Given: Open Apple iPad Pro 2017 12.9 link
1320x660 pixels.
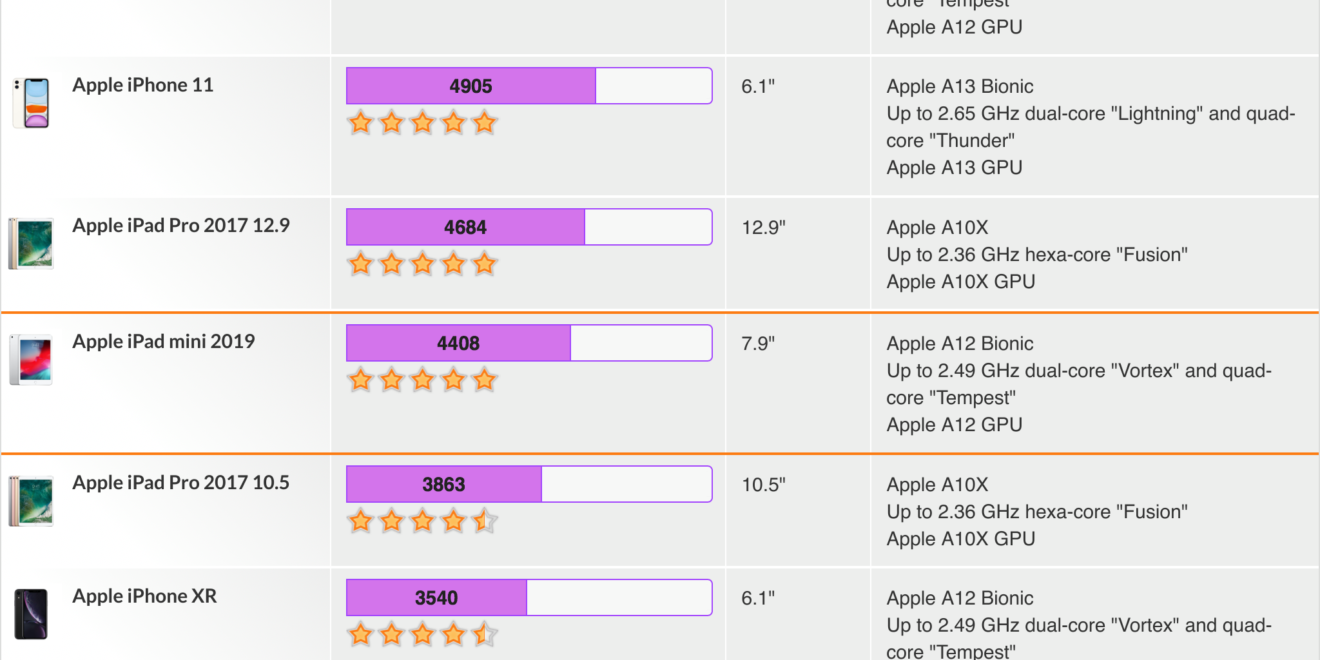Looking at the screenshot, I should 181,226.
